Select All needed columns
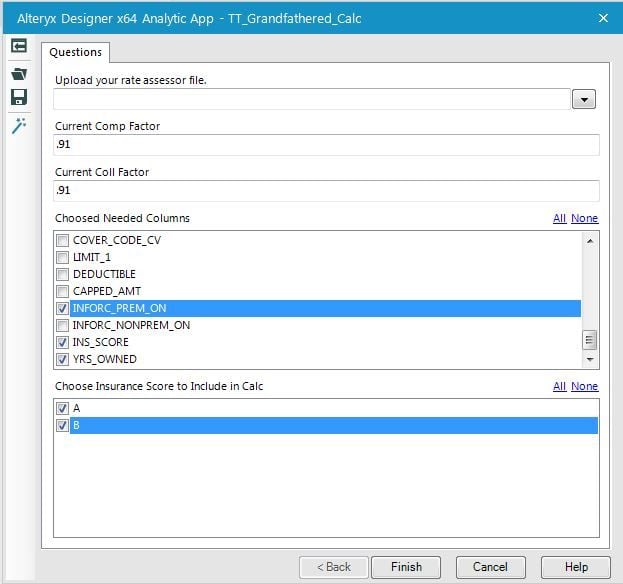This screenshot has width=623, height=584. [559, 218]
